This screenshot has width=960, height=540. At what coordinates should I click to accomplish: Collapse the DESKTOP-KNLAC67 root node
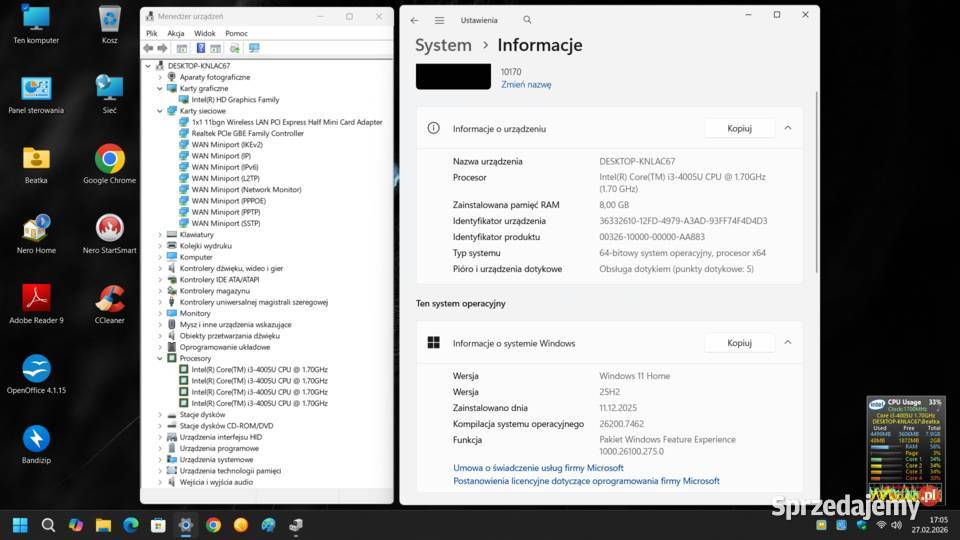(148, 66)
